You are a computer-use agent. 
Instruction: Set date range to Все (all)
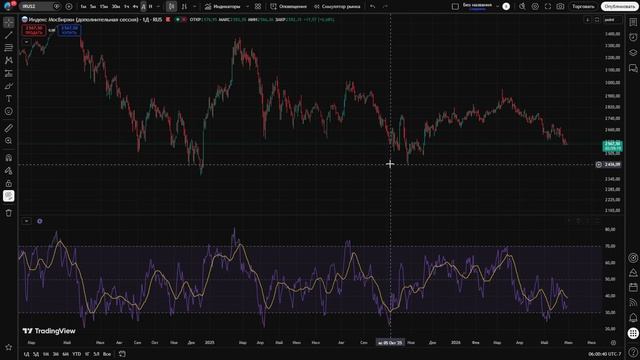point(107,354)
